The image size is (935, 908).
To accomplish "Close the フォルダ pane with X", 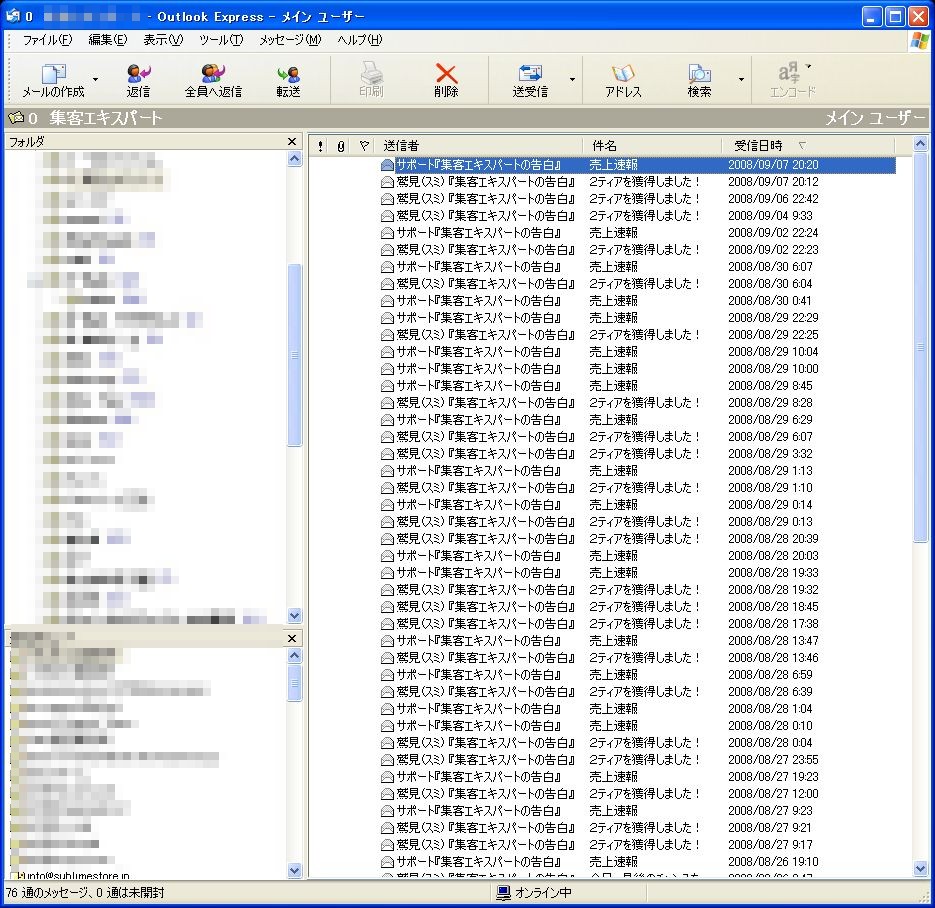I will pyautogui.click(x=292, y=141).
